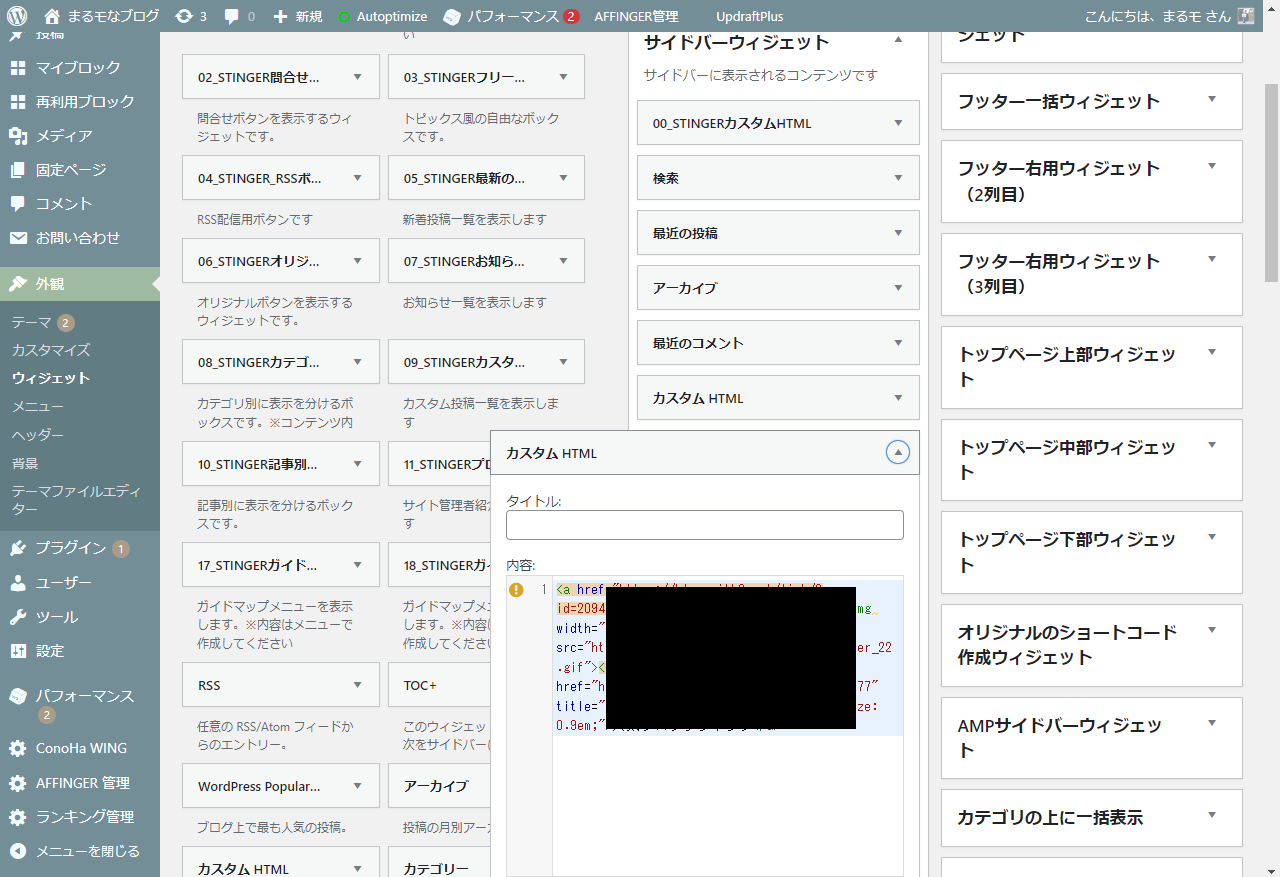Open the updates icon showing 3
1280x877 pixels.
[x=190, y=16]
